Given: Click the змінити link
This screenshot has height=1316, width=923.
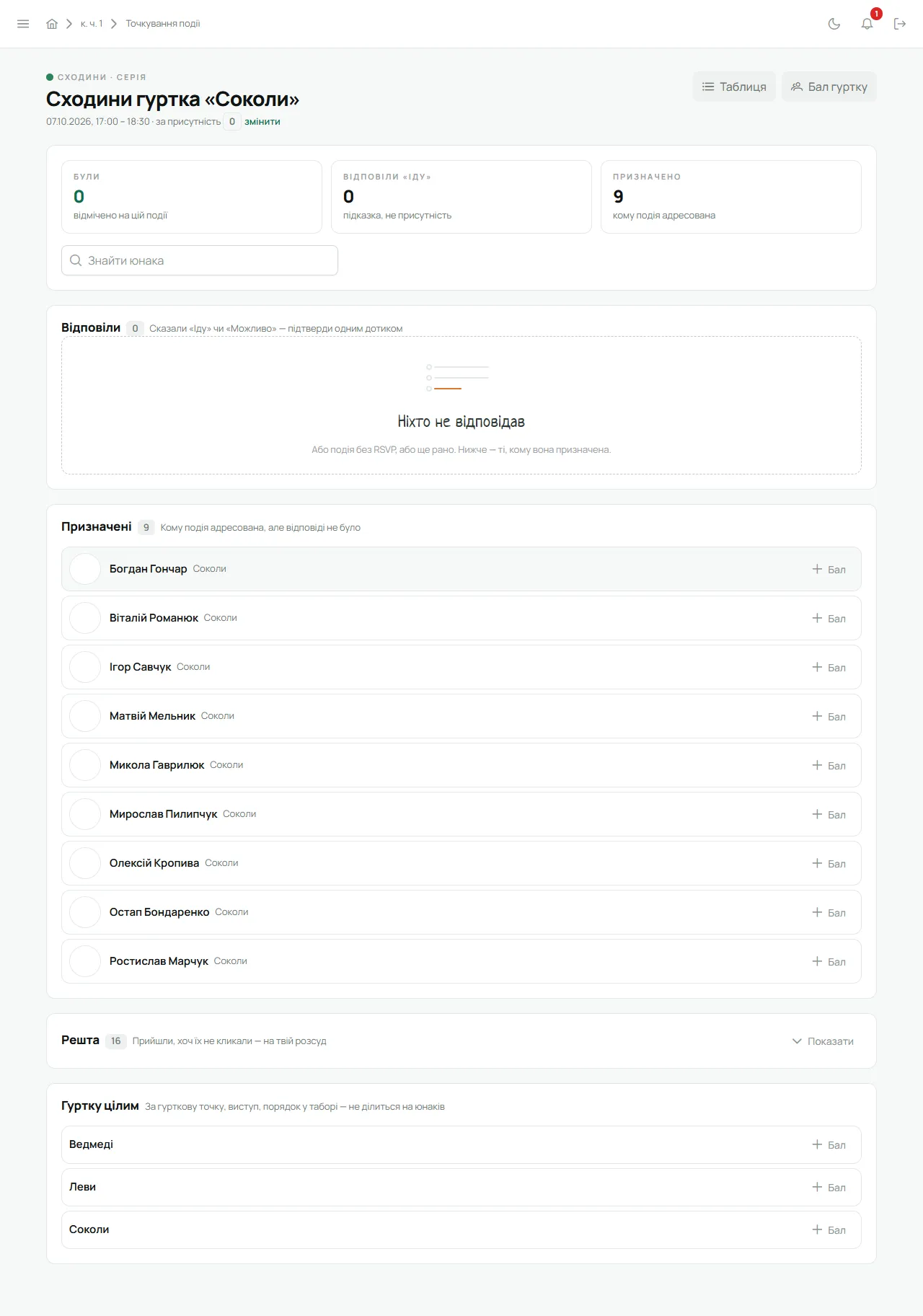Looking at the screenshot, I should click(x=262, y=122).
